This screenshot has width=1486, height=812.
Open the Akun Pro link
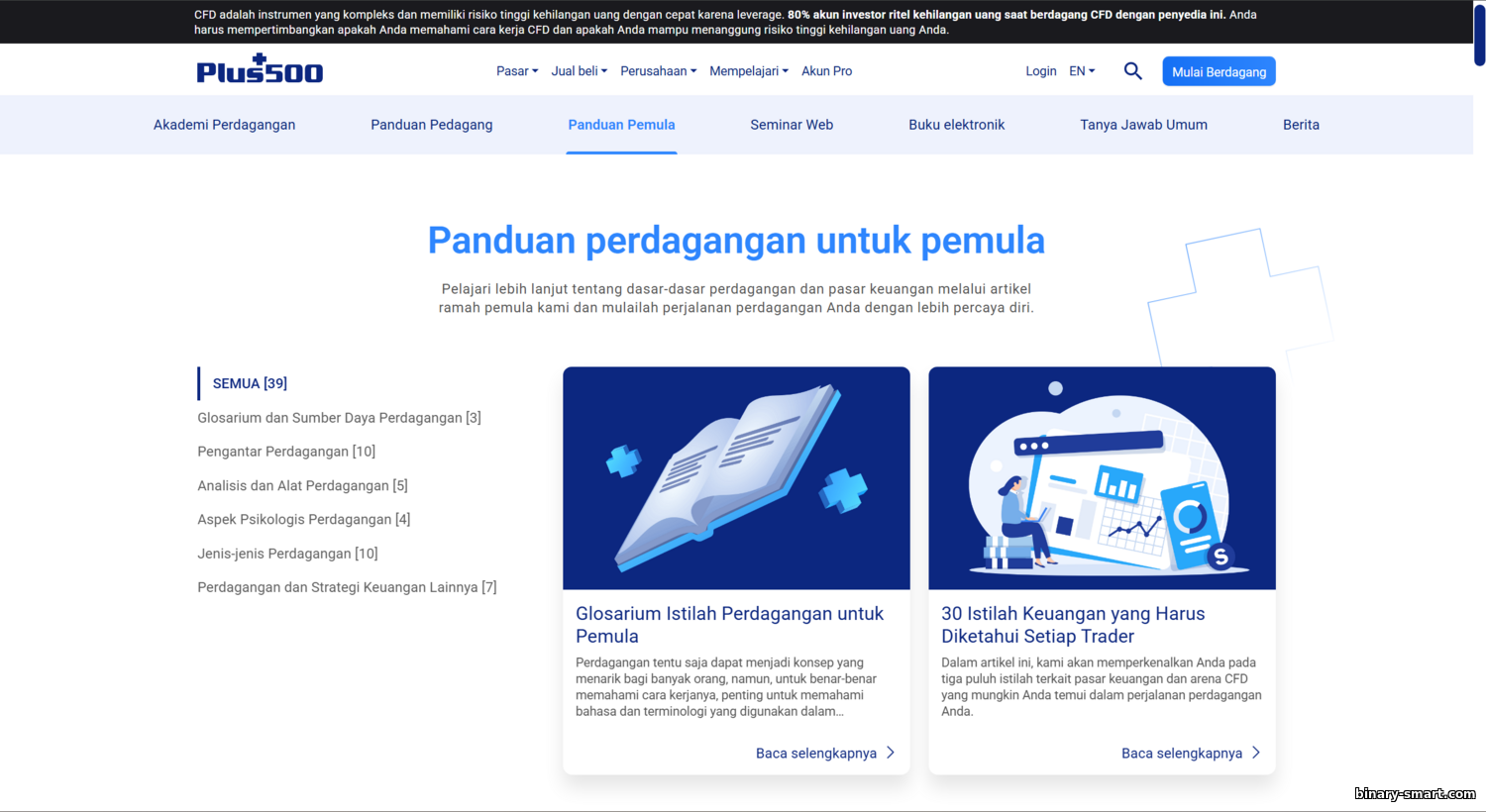826,71
